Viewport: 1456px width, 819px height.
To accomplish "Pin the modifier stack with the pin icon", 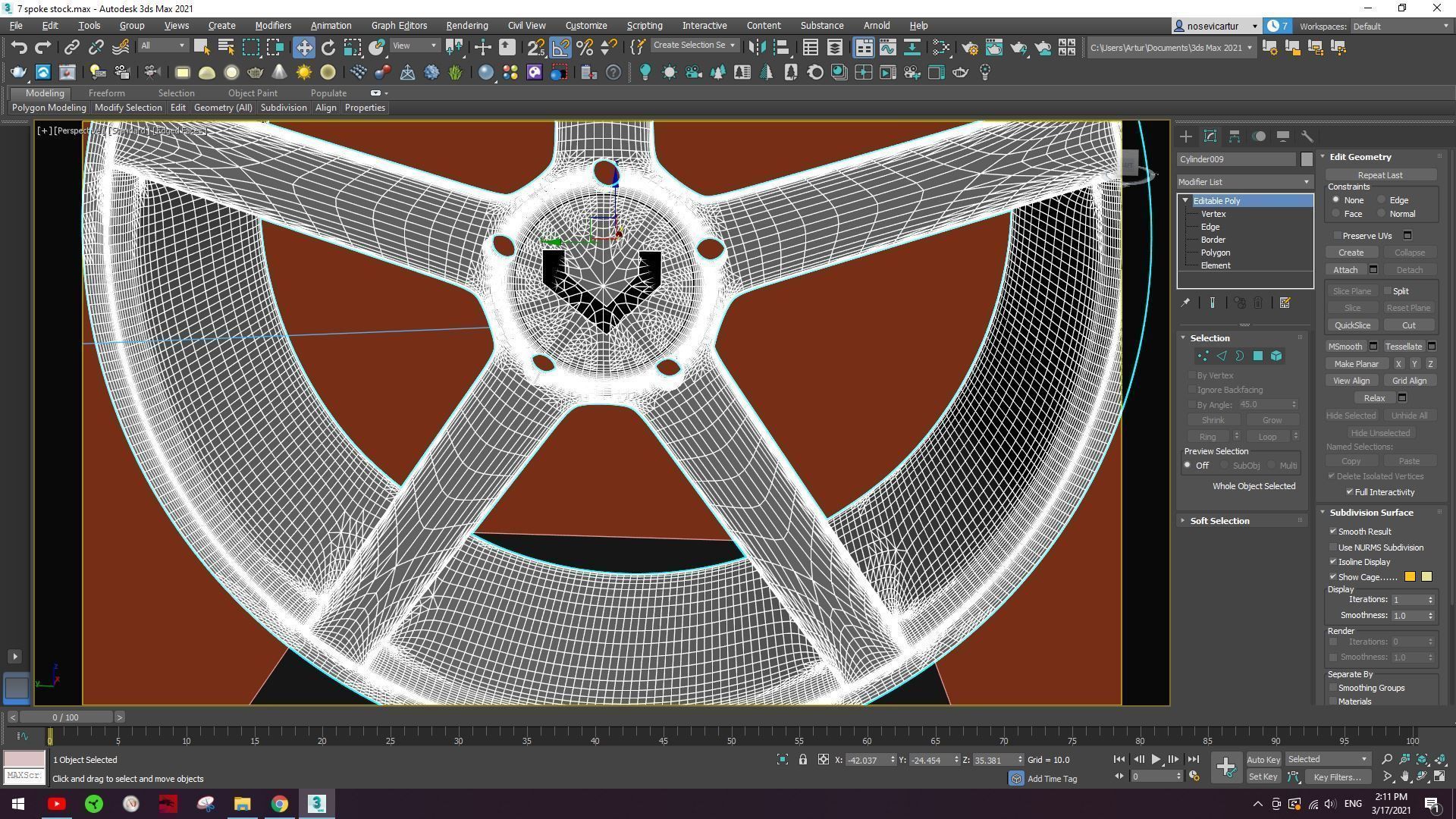I will tap(1187, 303).
